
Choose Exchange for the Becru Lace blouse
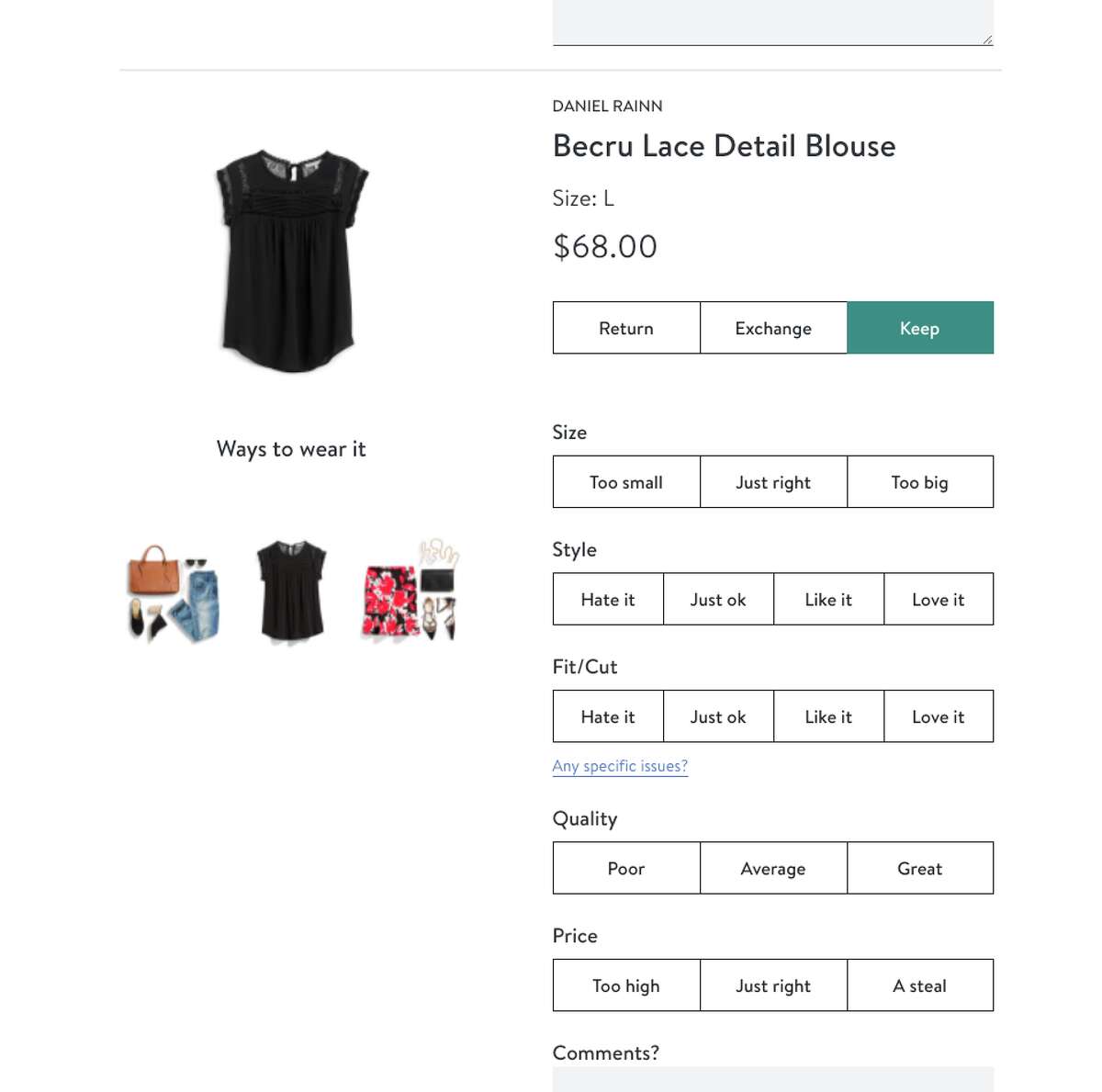(773, 328)
